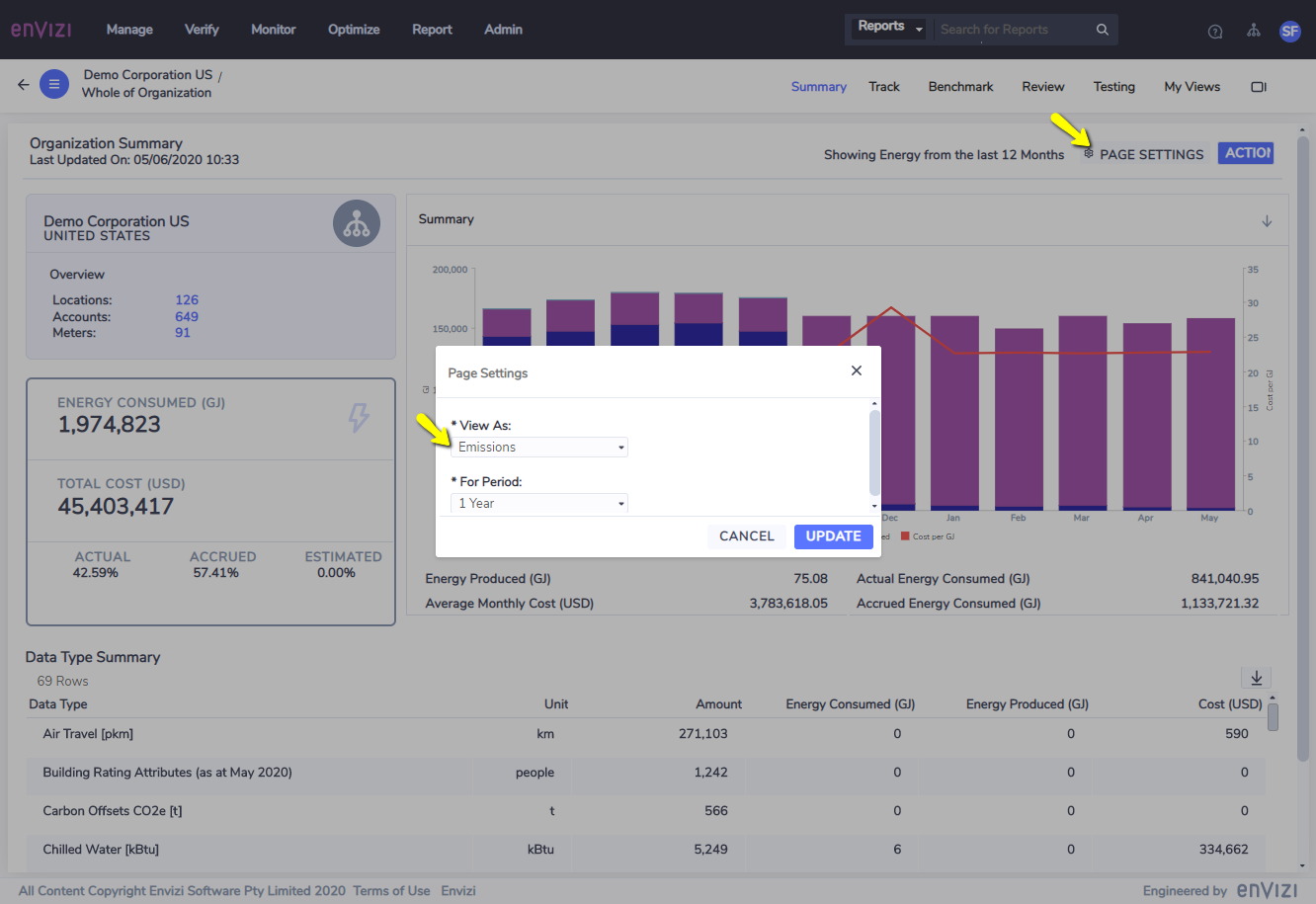Click the Cost (USD) column header
This screenshot has height=904, width=1316.
click(x=1230, y=704)
